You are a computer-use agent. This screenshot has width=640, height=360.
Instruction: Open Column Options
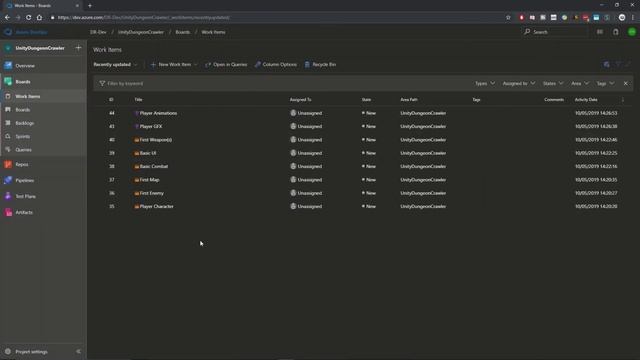(x=276, y=64)
